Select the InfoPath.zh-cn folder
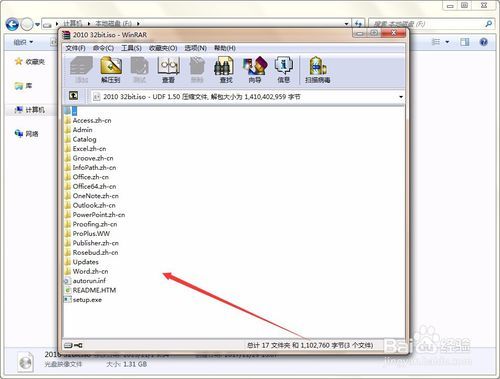This screenshot has width=500, height=379. tap(90, 167)
